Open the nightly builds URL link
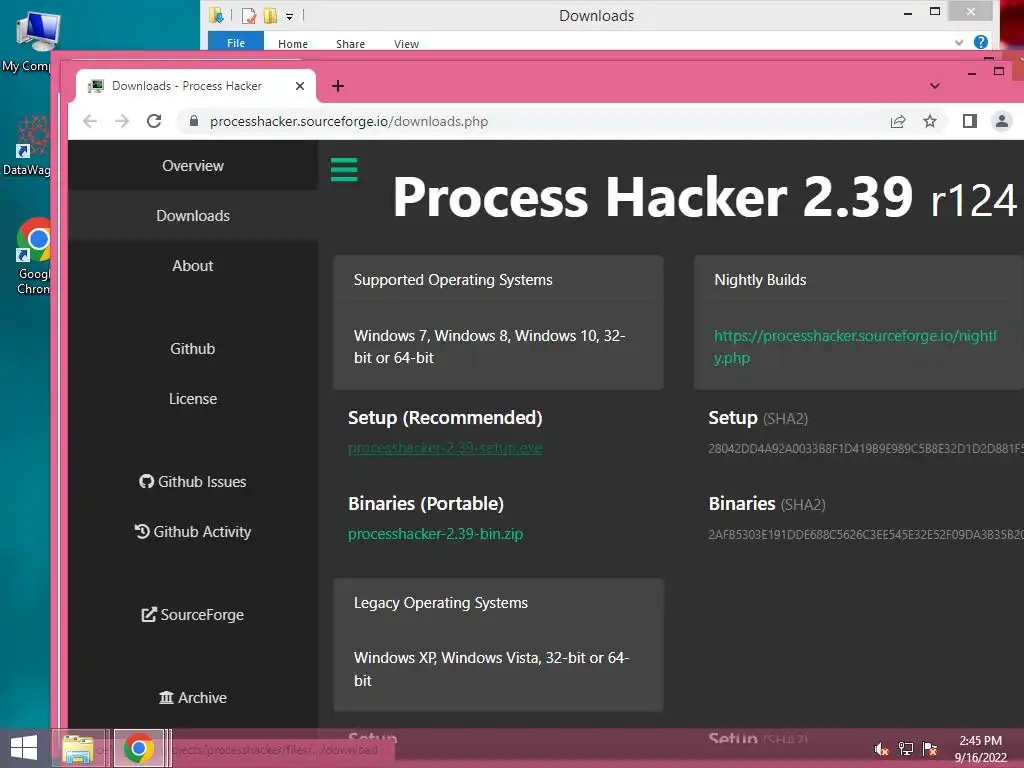1024x768 pixels. pyautogui.click(x=855, y=347)
